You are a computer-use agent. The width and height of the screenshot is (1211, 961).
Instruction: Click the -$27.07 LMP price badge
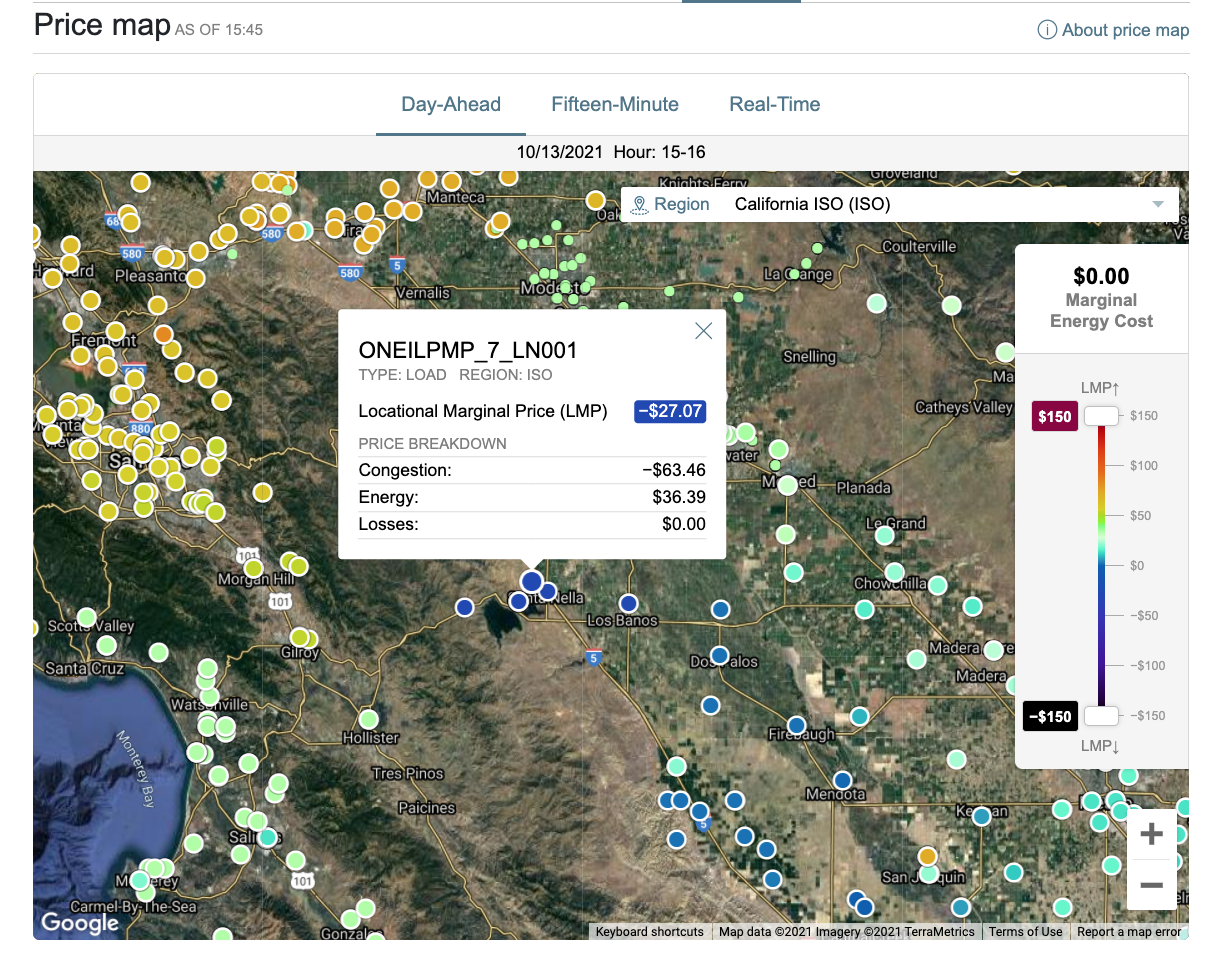click(x=670, y=411)
